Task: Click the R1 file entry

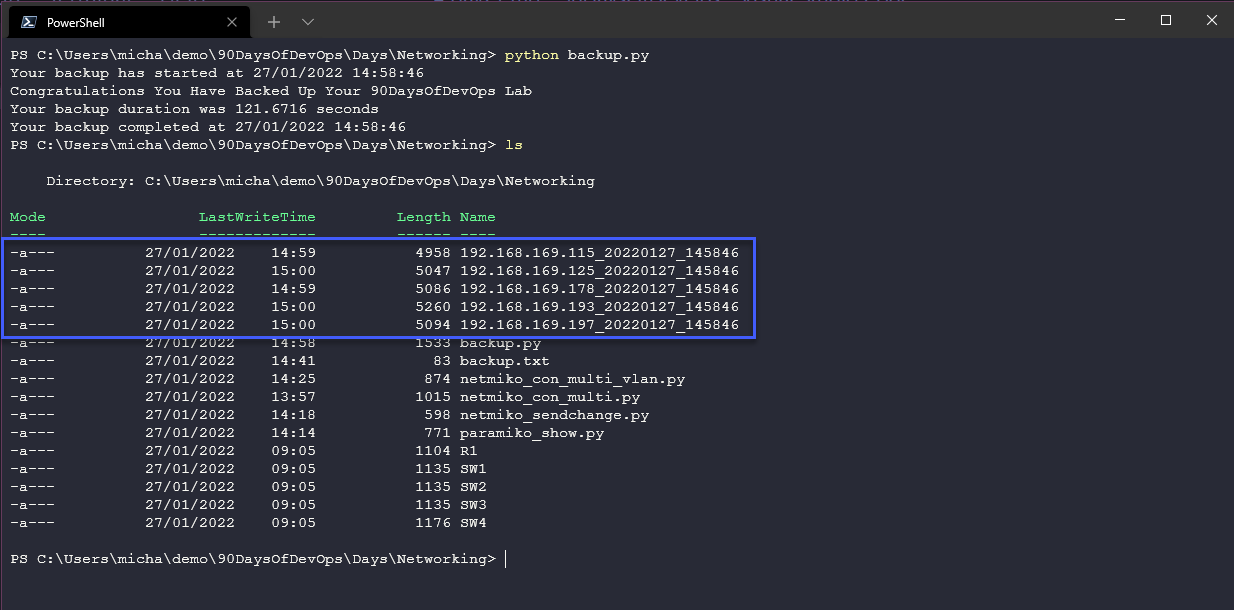Action: pyautogui.click(x=466, y=450)
